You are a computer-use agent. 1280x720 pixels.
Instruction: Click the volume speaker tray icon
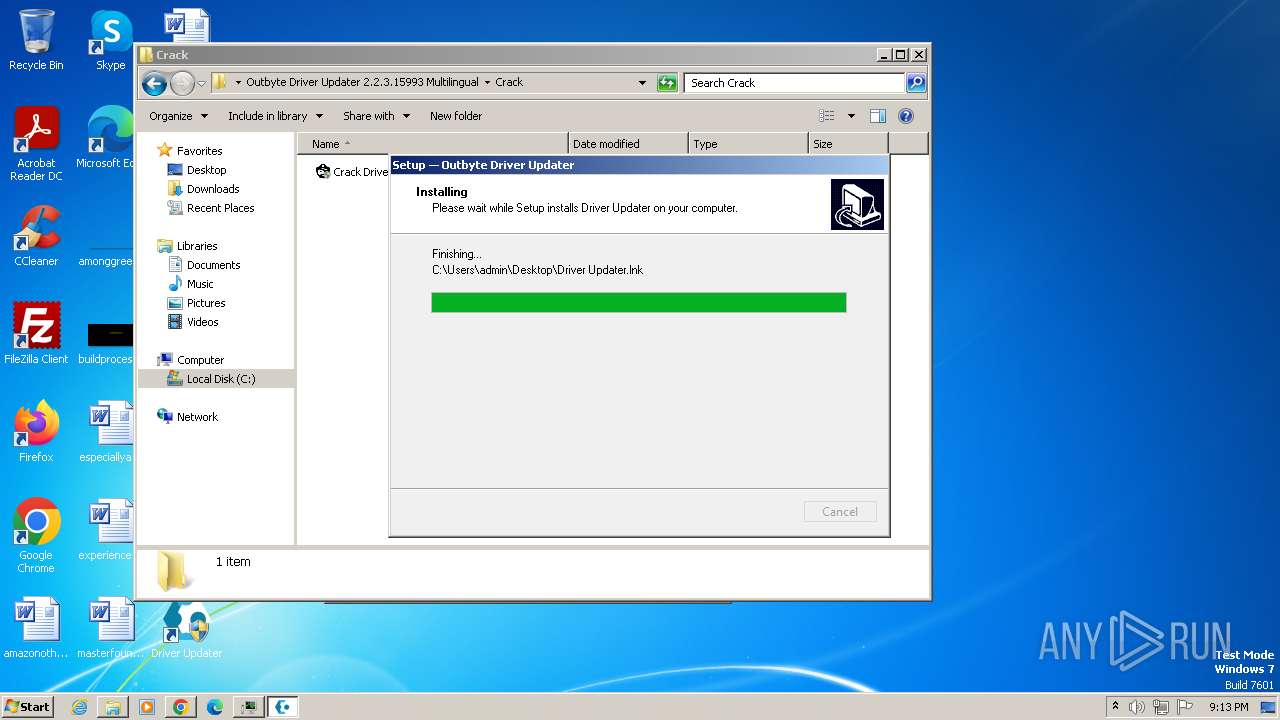(1137, 707)
